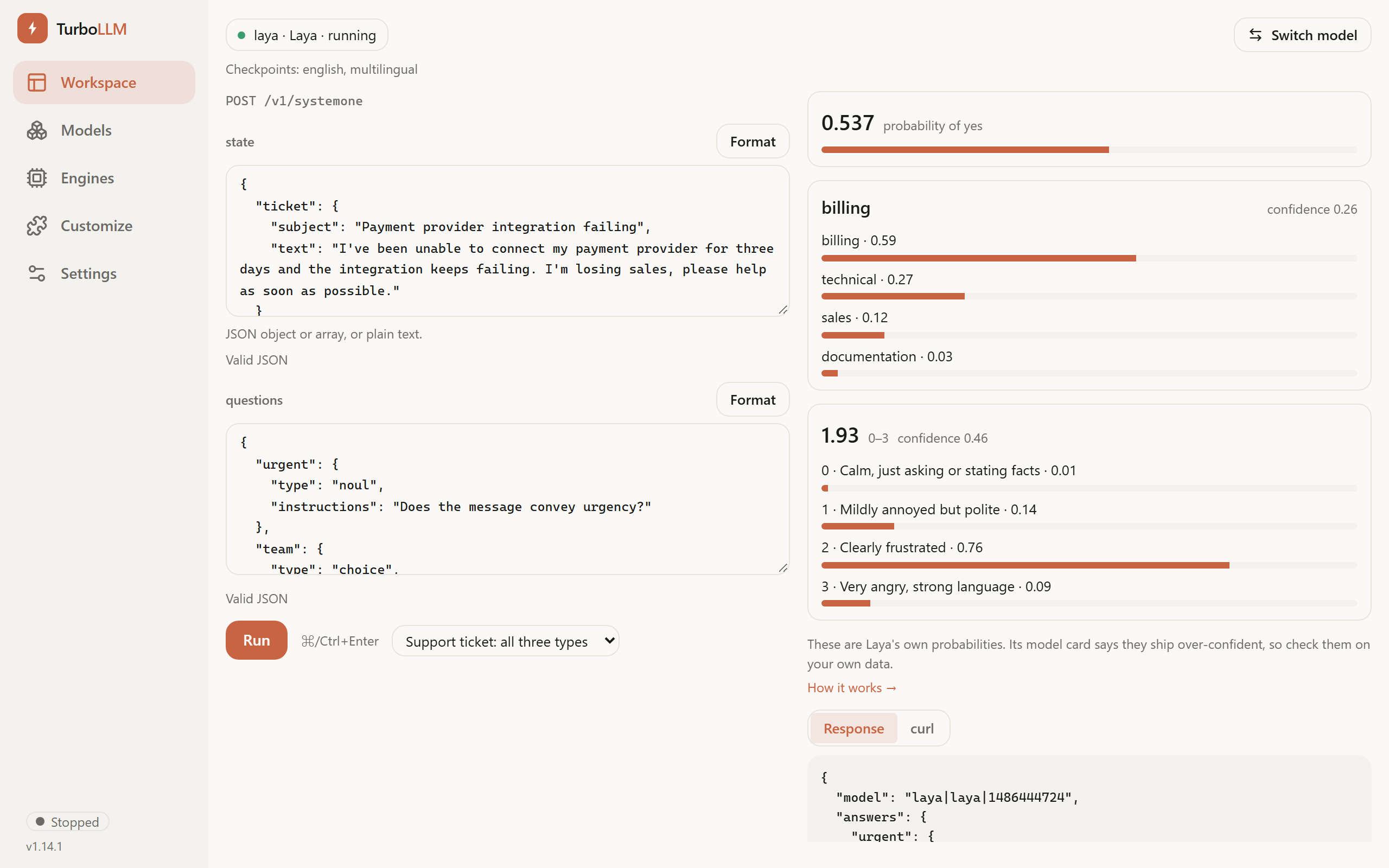
Task: Click the Customize puzzle piece icon
Action: click(37, 226)
